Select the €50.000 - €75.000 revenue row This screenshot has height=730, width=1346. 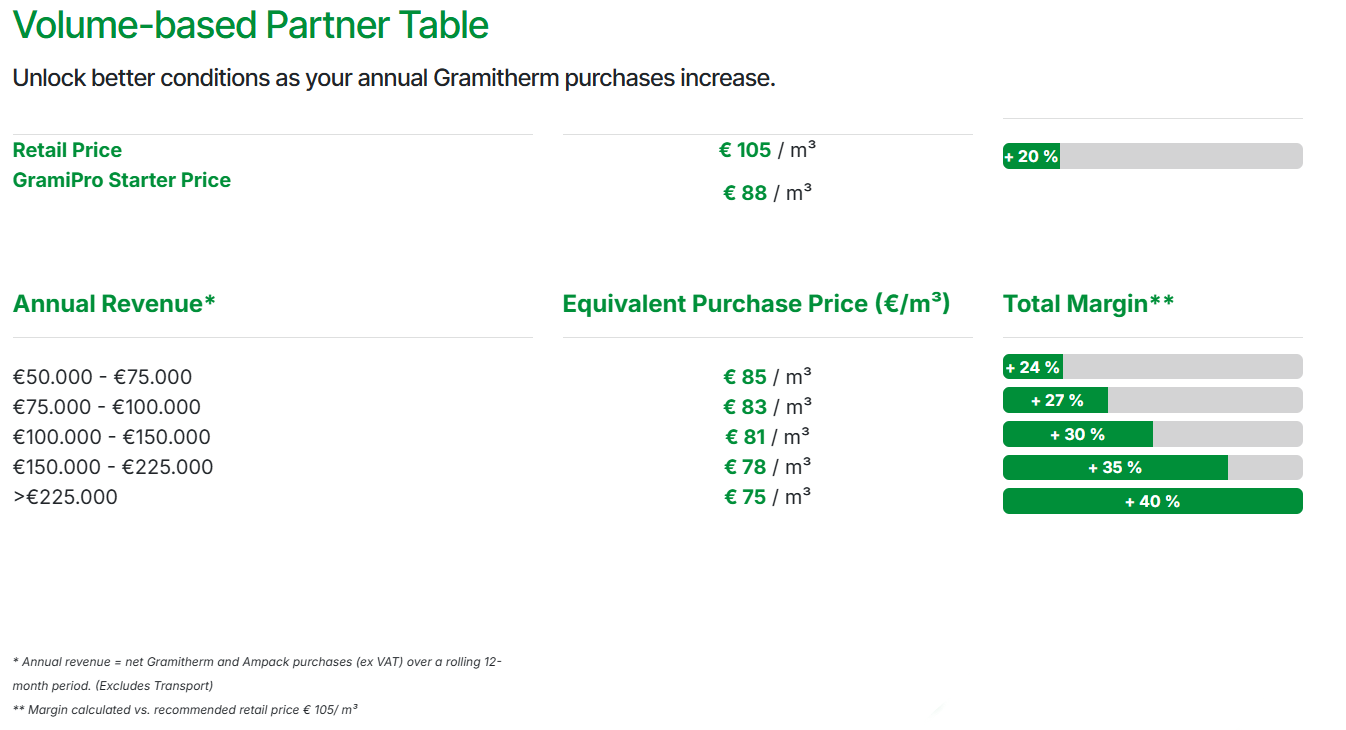pyautogui.click(x=102, y=377)
